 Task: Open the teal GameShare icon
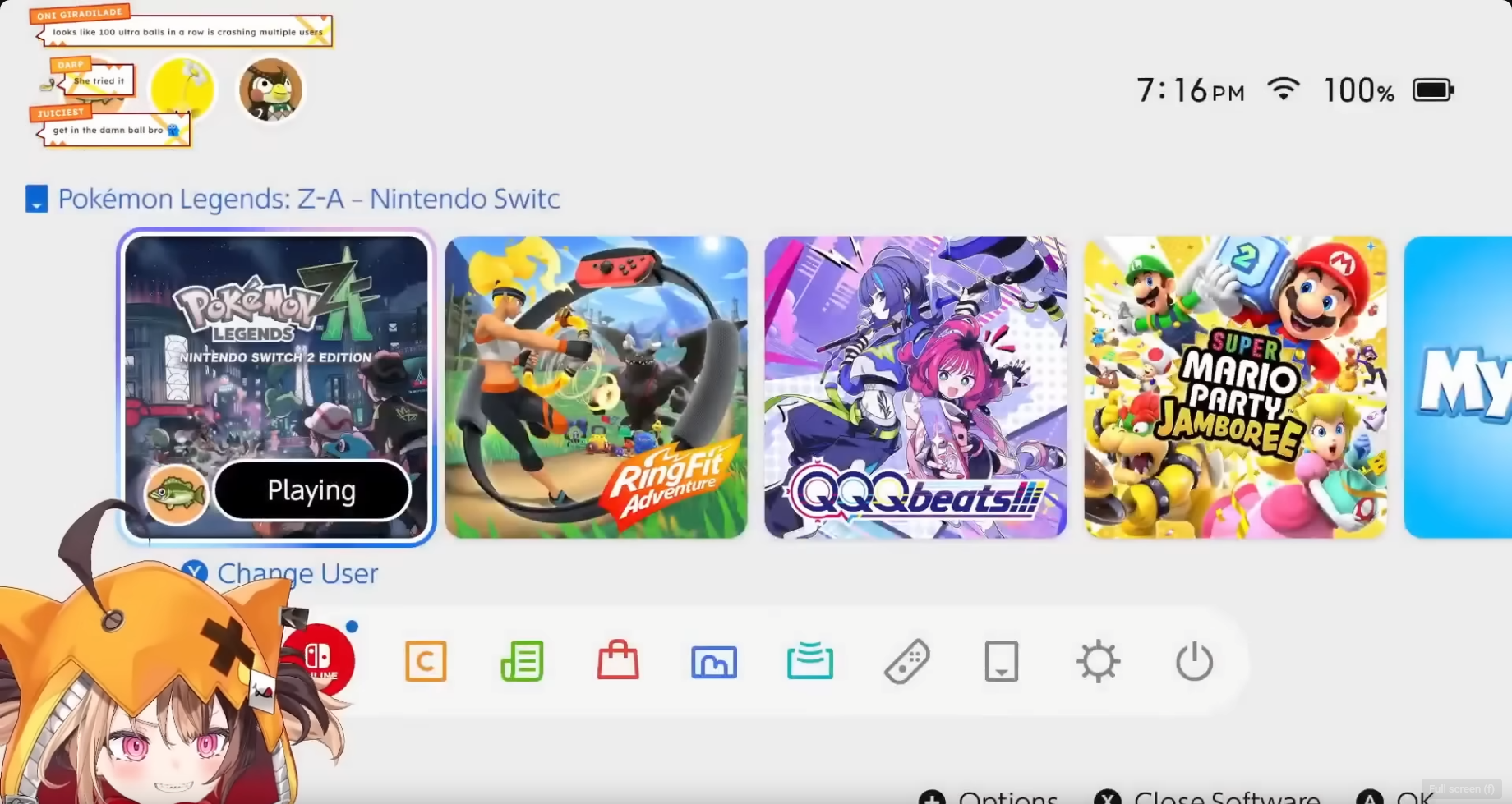coord(810,661)
